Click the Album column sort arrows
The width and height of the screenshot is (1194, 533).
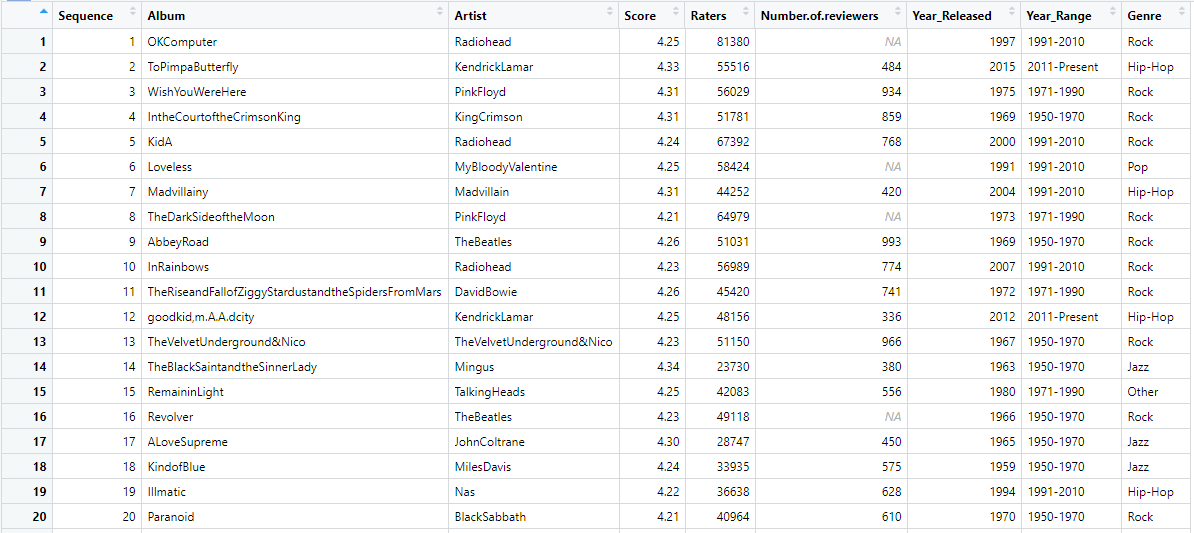(x=439, y=12)
